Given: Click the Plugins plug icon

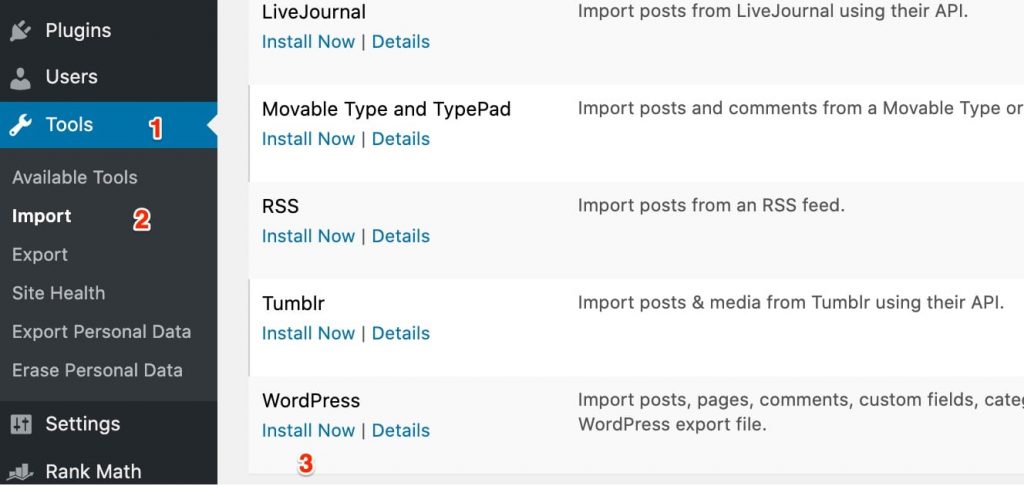Looking at the screenshot, I should click(21, 31).
